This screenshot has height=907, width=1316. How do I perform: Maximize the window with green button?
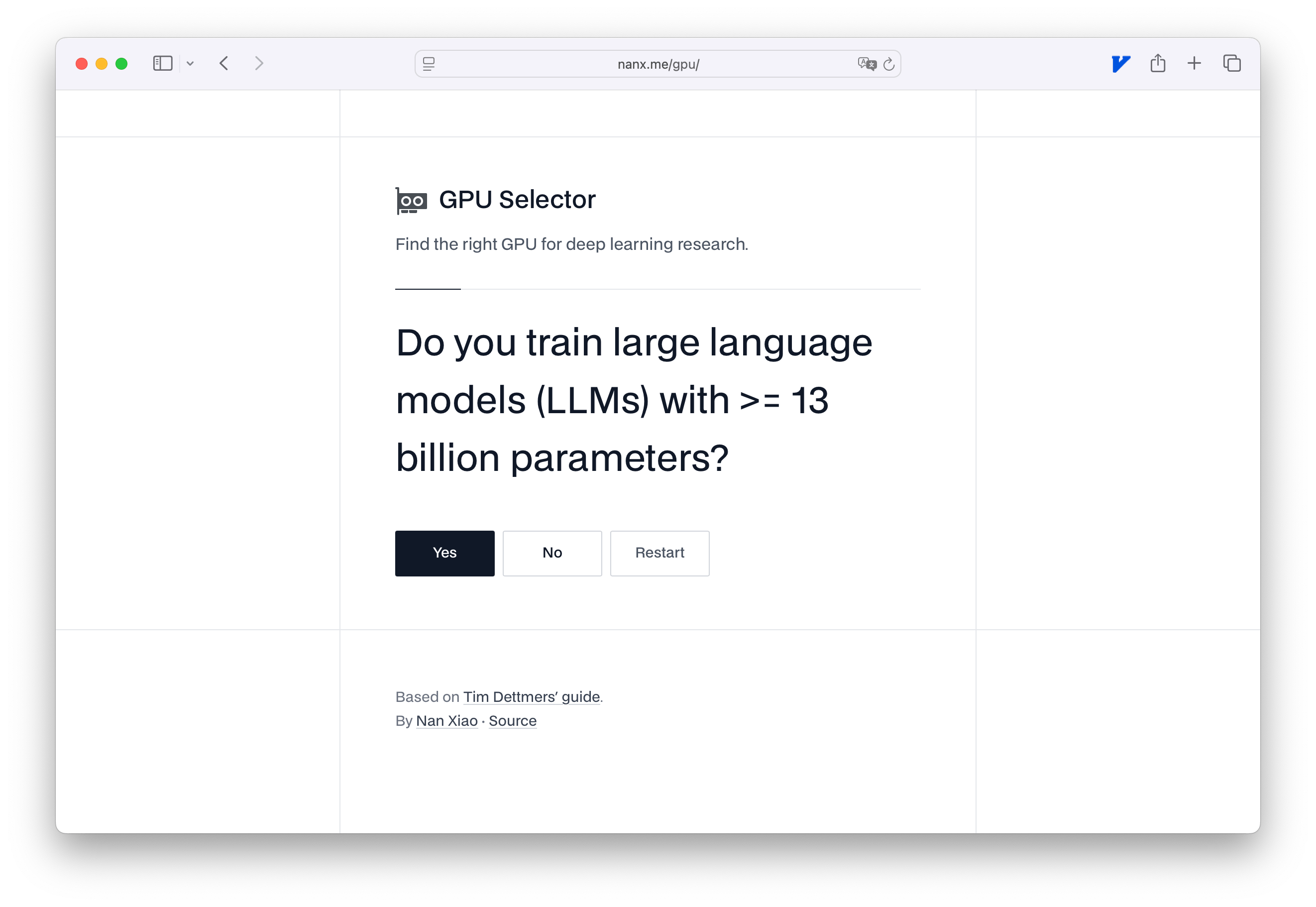point(121,64)
